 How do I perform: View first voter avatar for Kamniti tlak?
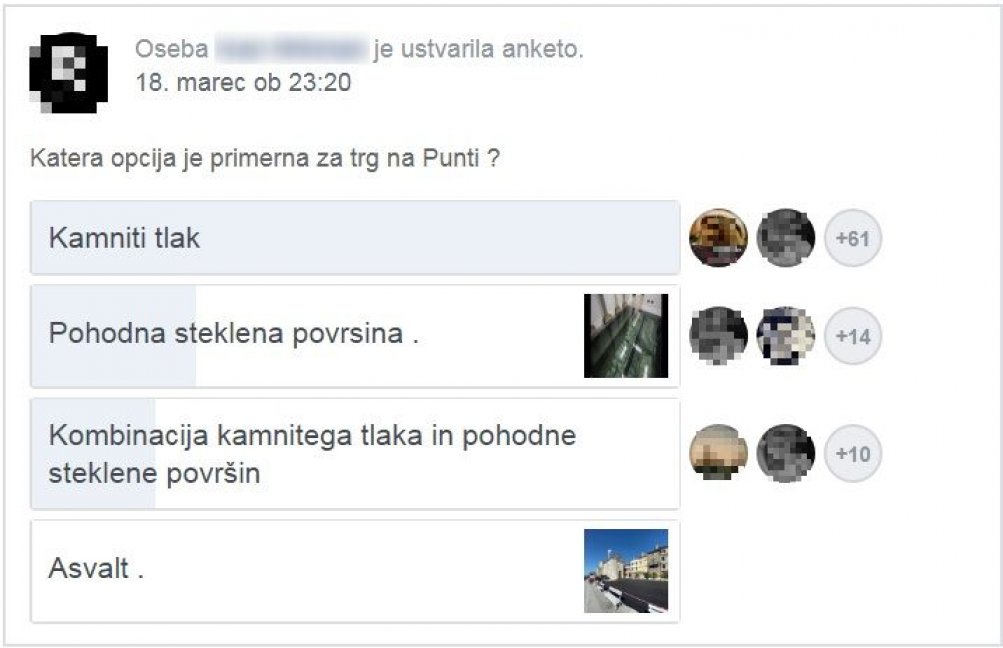[x=718, y=238]
